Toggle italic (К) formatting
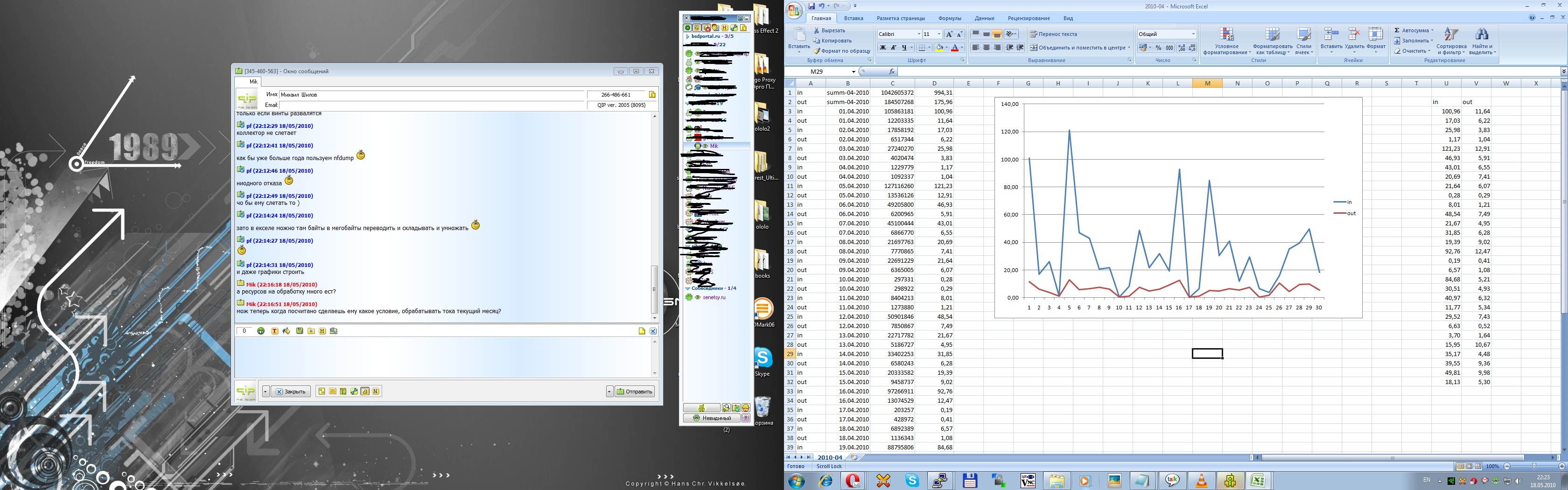The height and width of the screenshot is (490, 1568). (893, 48)
